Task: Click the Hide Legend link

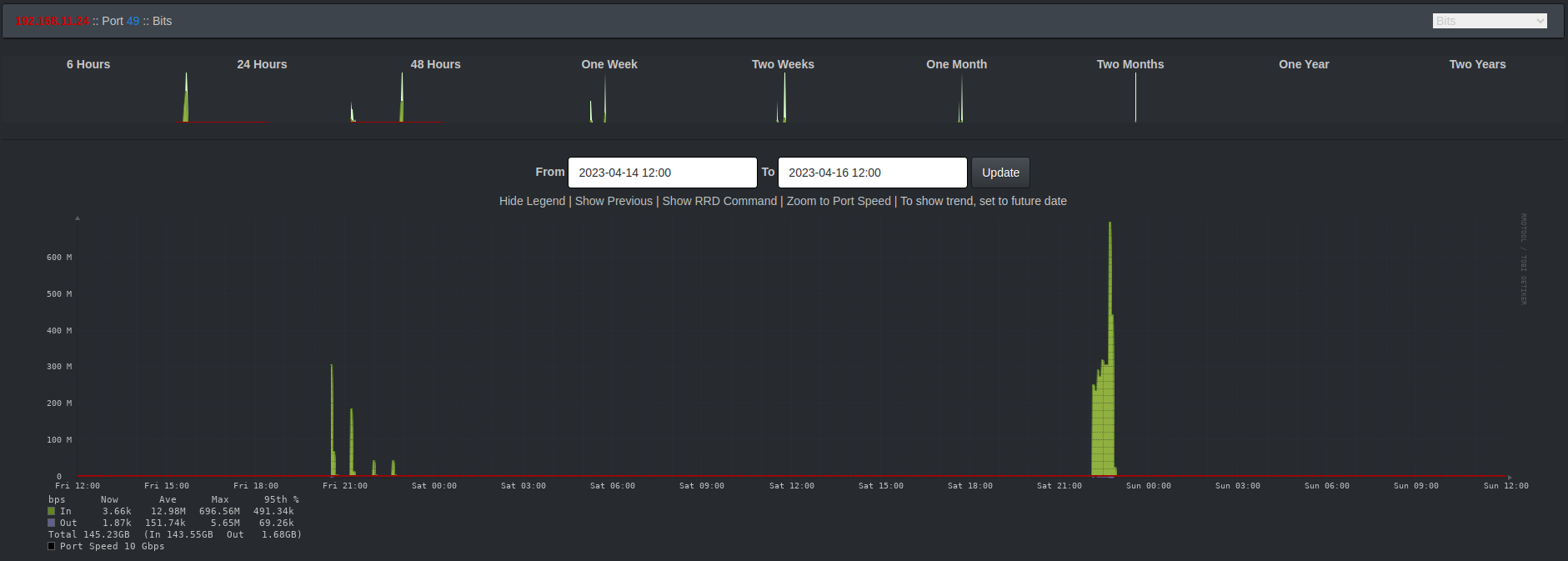Action: 532,201
